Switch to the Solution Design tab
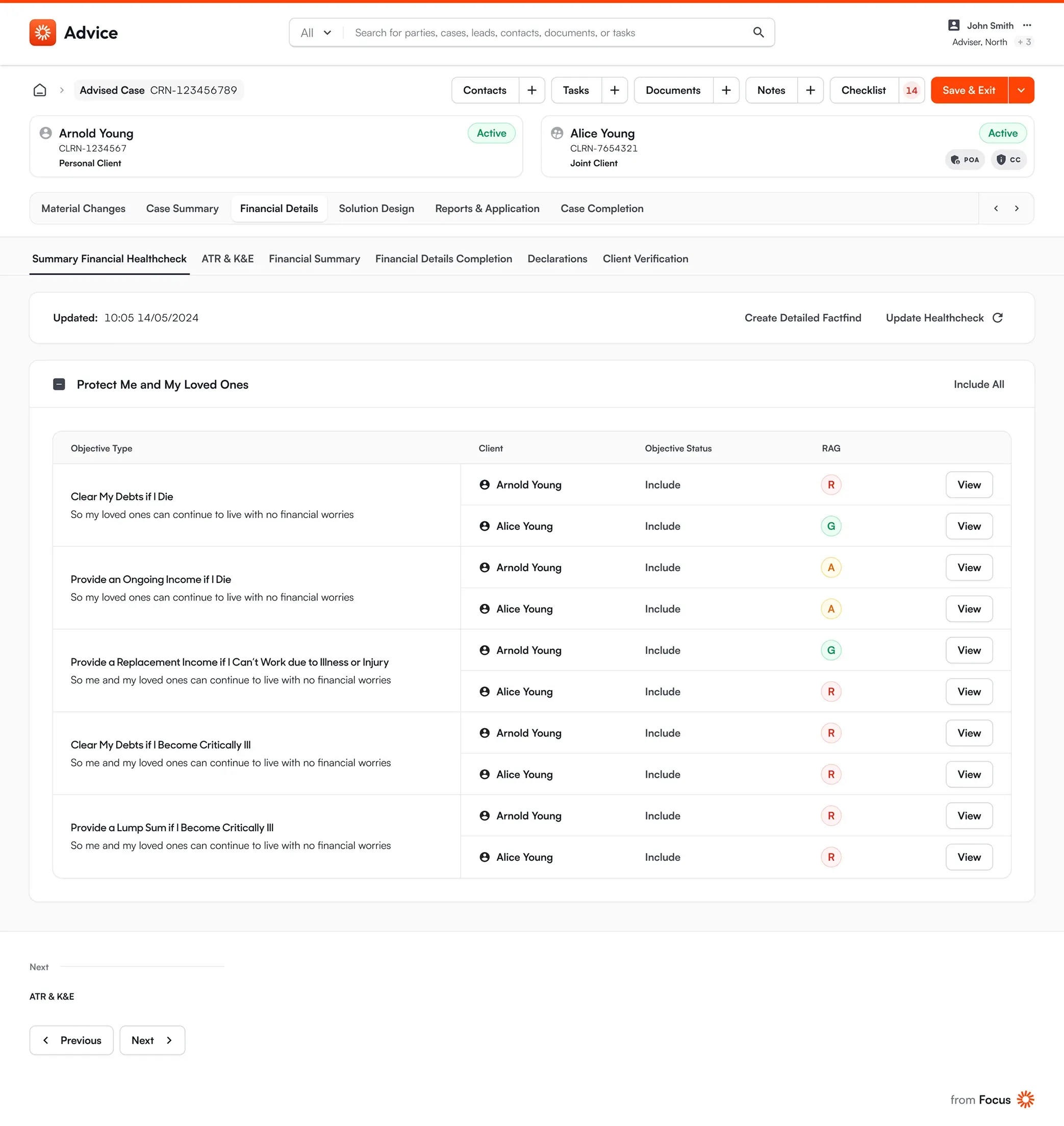Image resolution: width=1064 pixels, height=1126 pixels. point(376,209)
